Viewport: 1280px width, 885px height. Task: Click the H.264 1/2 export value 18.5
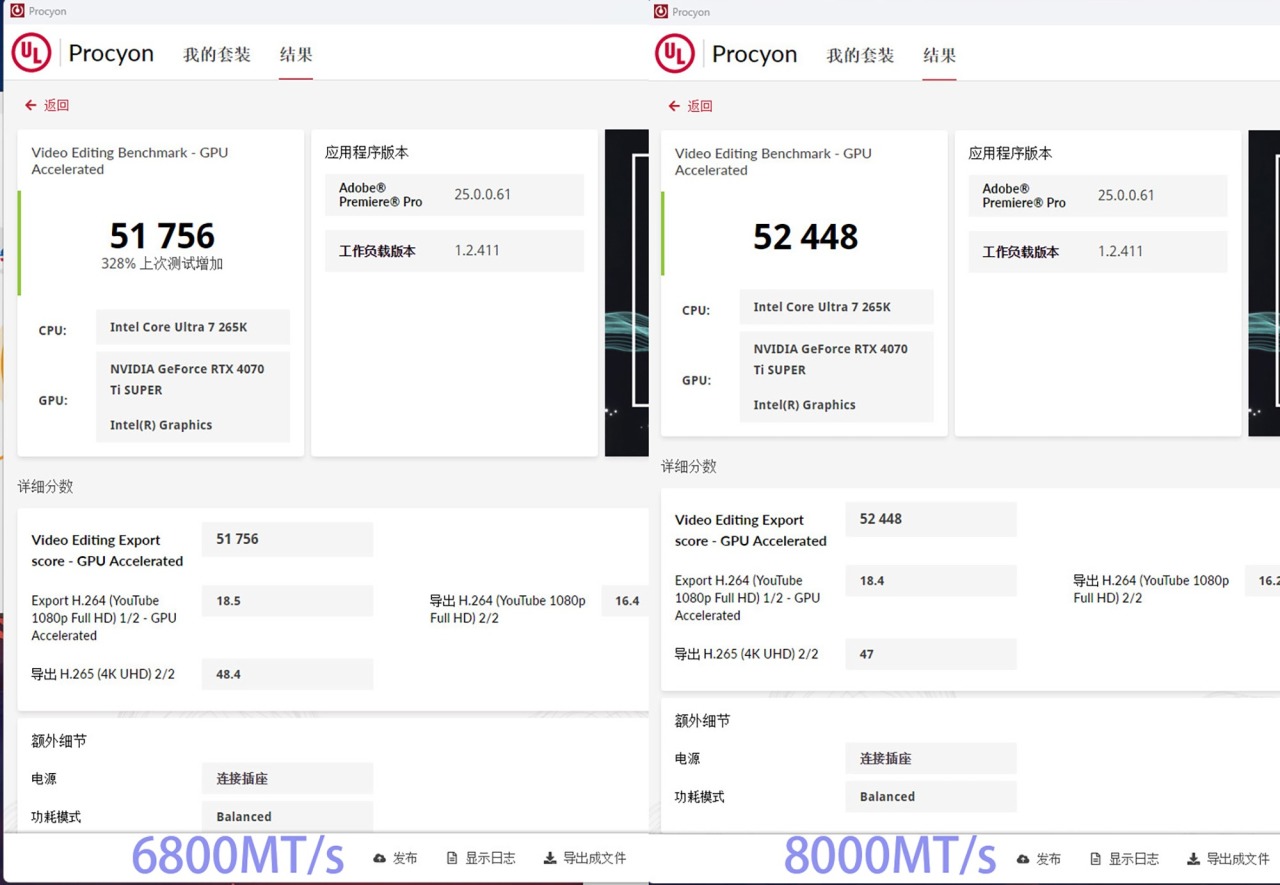(x=288, y=601)
